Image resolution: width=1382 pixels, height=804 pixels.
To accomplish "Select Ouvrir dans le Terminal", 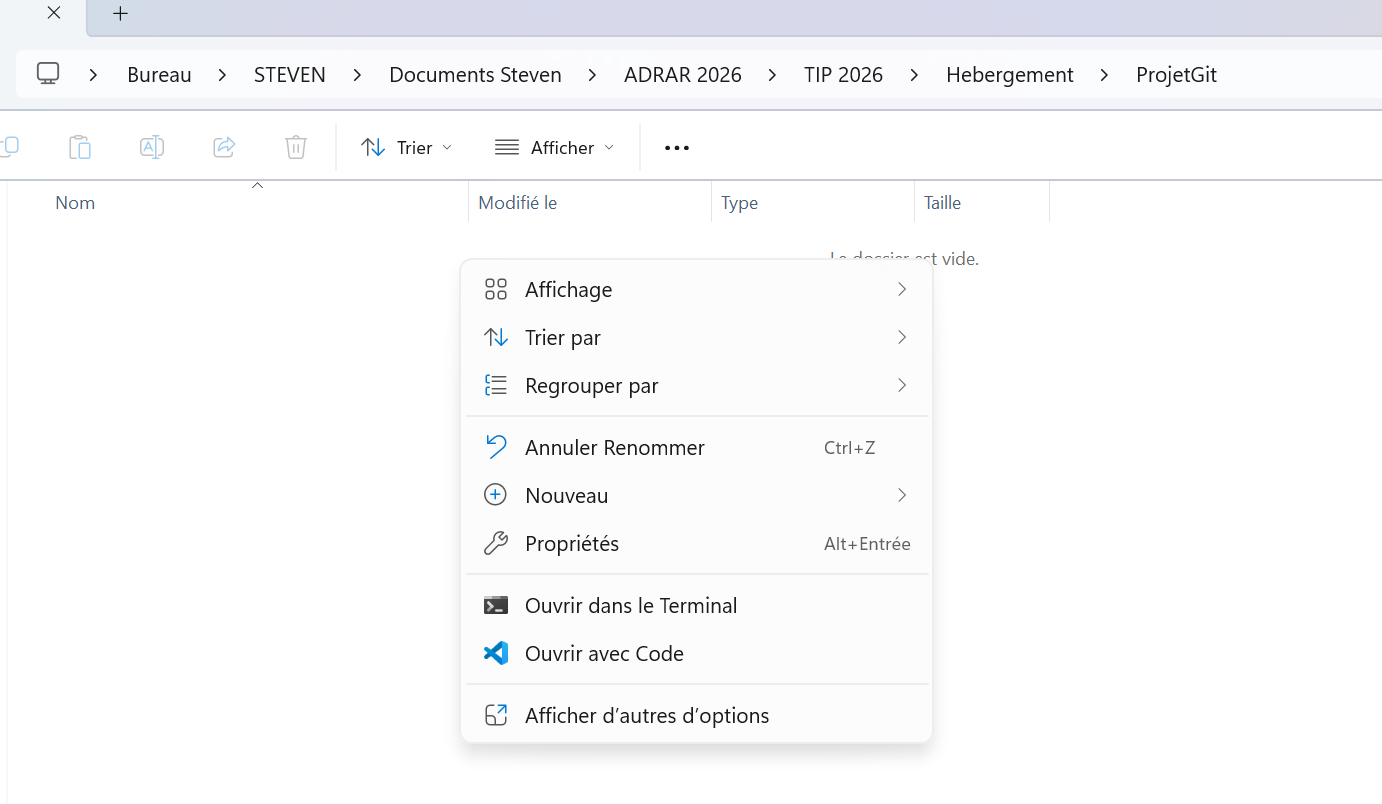I will tap(697, 605).
